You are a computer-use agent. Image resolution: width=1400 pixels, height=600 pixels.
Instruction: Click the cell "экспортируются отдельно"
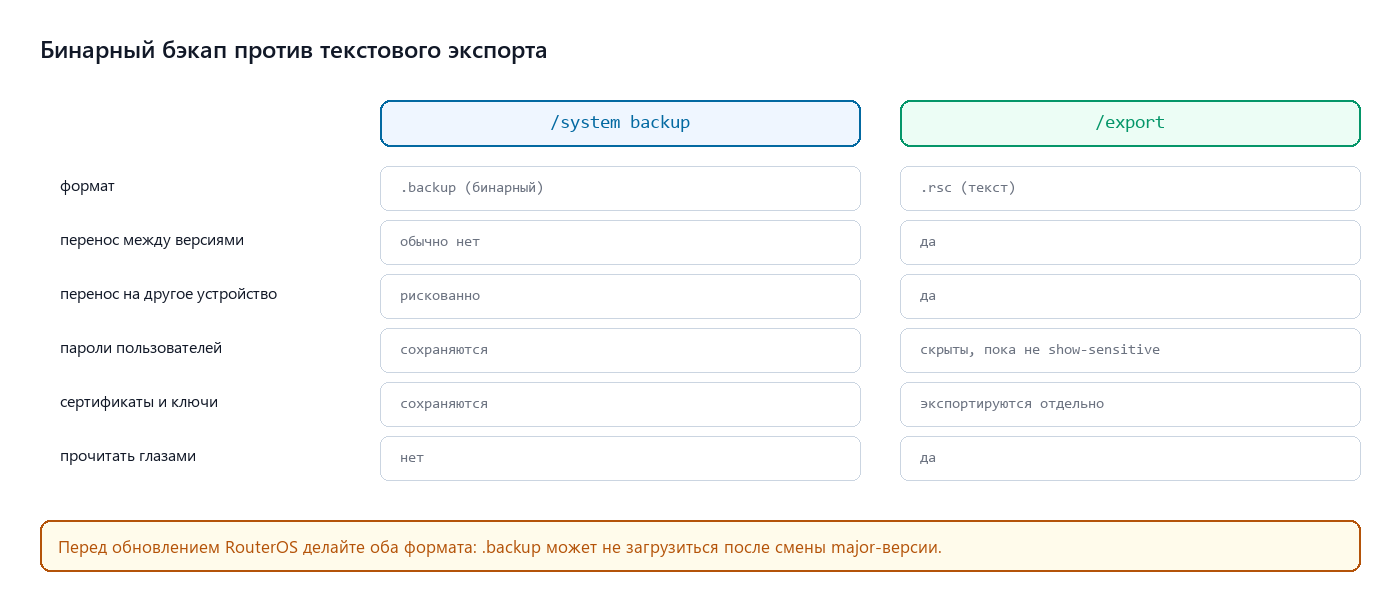[1130, 404]
